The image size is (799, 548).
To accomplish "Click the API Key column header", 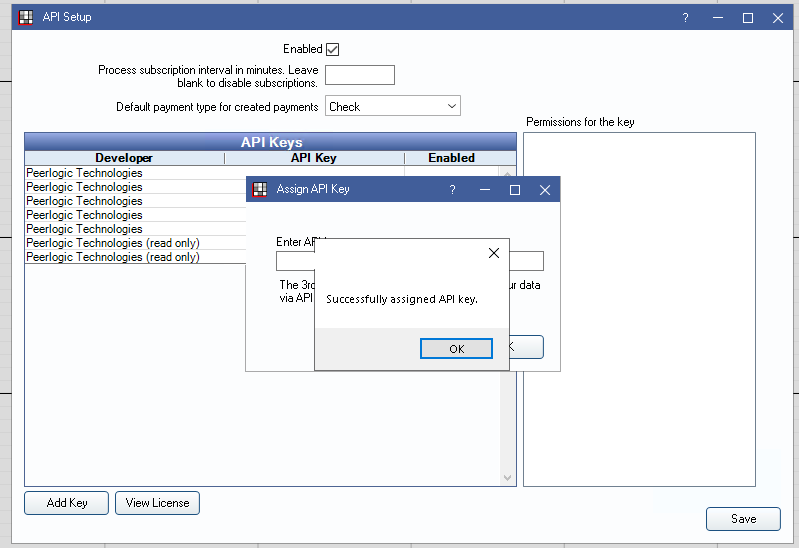I will [x=314, y=158].
